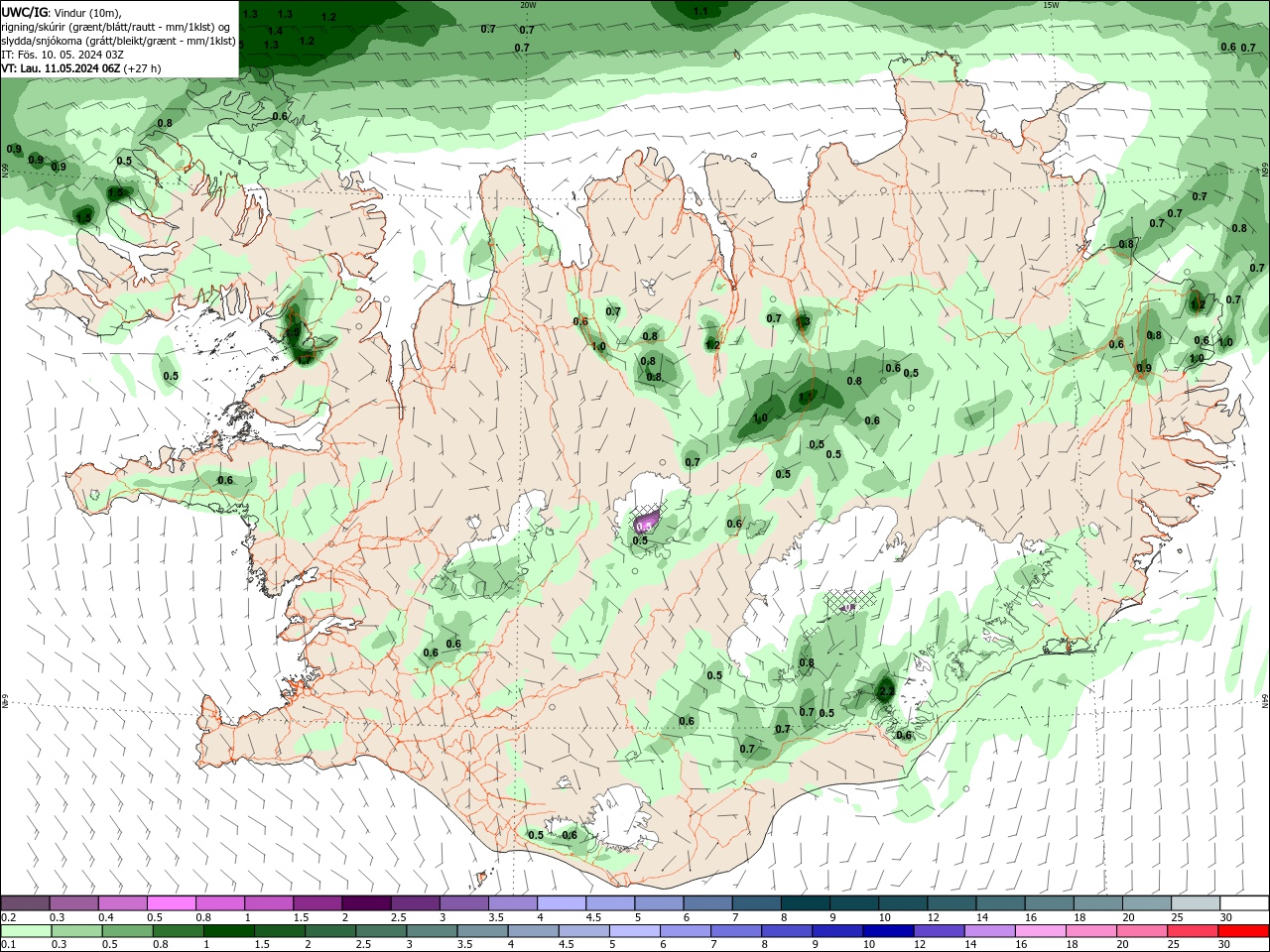Click the 'rigning/skúrir' legend description line
Image resolution: width=1270 pixels, height=952 pixels.
point(116,27)
